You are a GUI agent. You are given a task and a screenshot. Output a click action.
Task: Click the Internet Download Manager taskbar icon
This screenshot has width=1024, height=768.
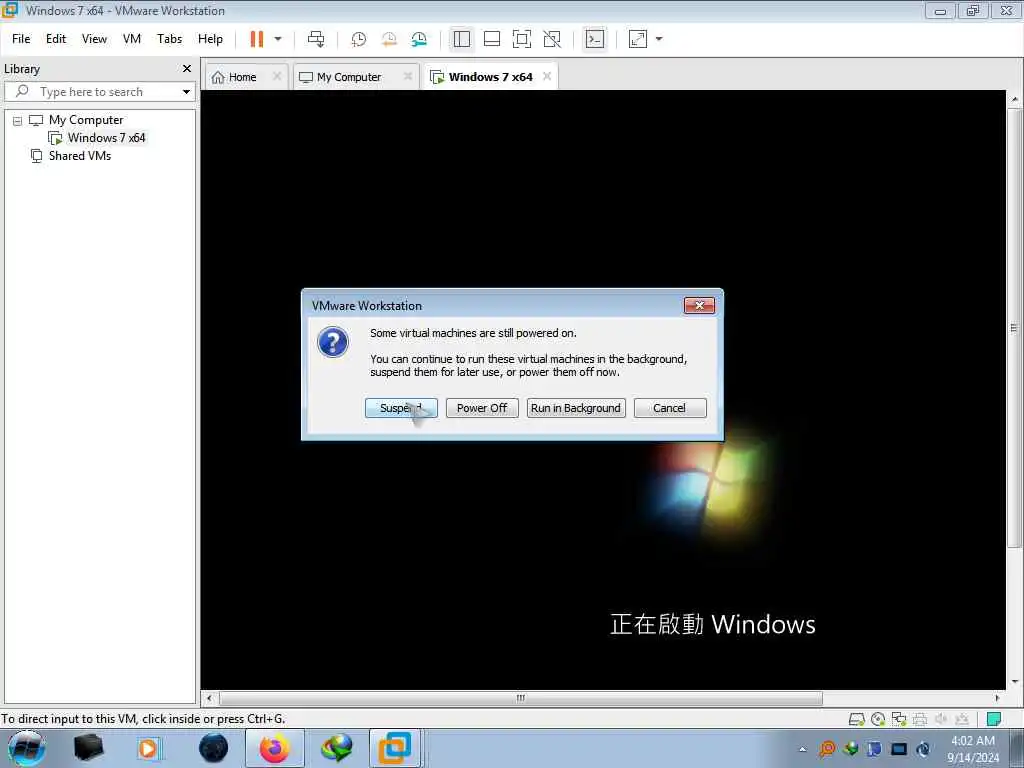(x=337, y=748)
